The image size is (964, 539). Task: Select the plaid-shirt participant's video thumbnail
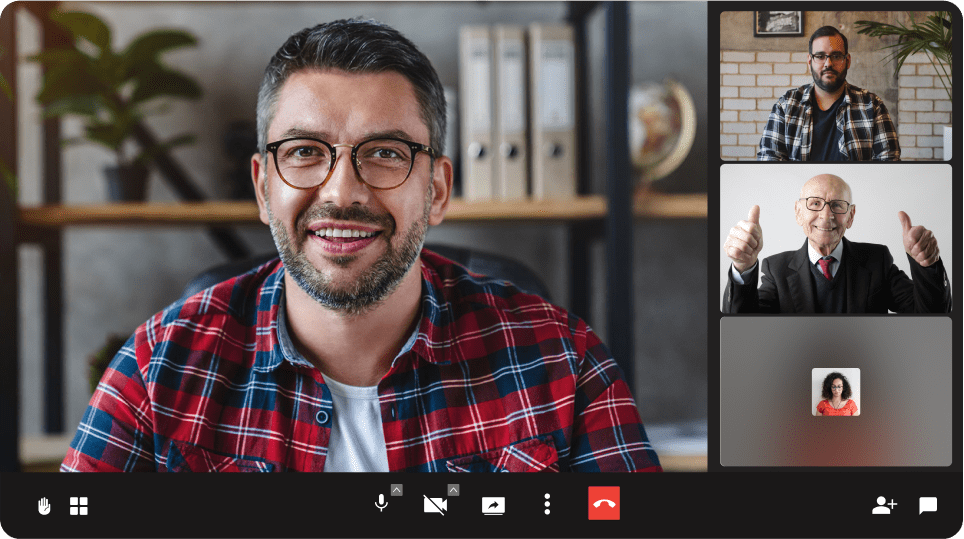click(835, 86)
